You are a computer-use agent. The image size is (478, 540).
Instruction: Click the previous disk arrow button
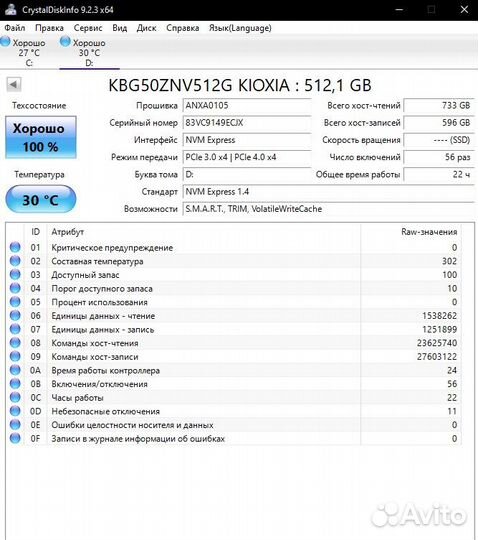14,84
